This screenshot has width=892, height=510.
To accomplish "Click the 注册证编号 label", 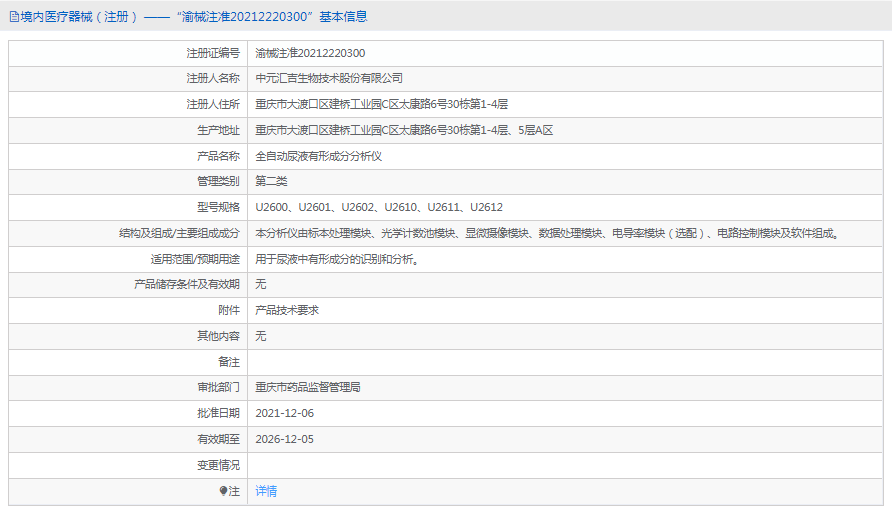I will point(213,53).
